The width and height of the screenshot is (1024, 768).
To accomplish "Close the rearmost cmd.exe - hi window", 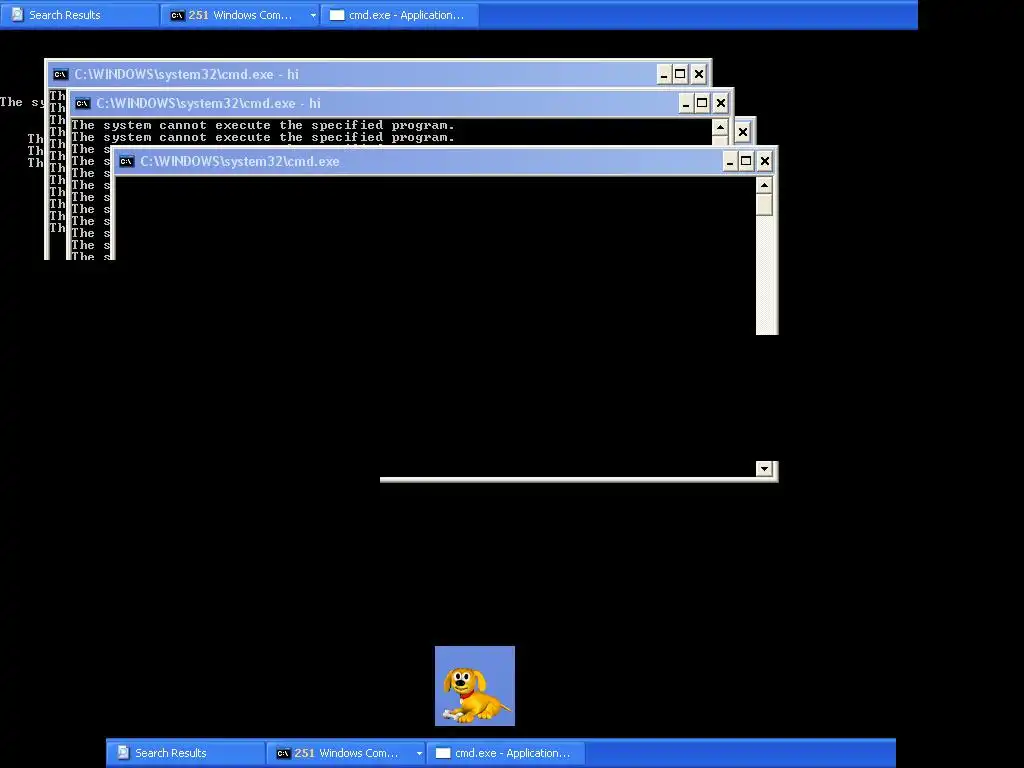I will [699, 74].
